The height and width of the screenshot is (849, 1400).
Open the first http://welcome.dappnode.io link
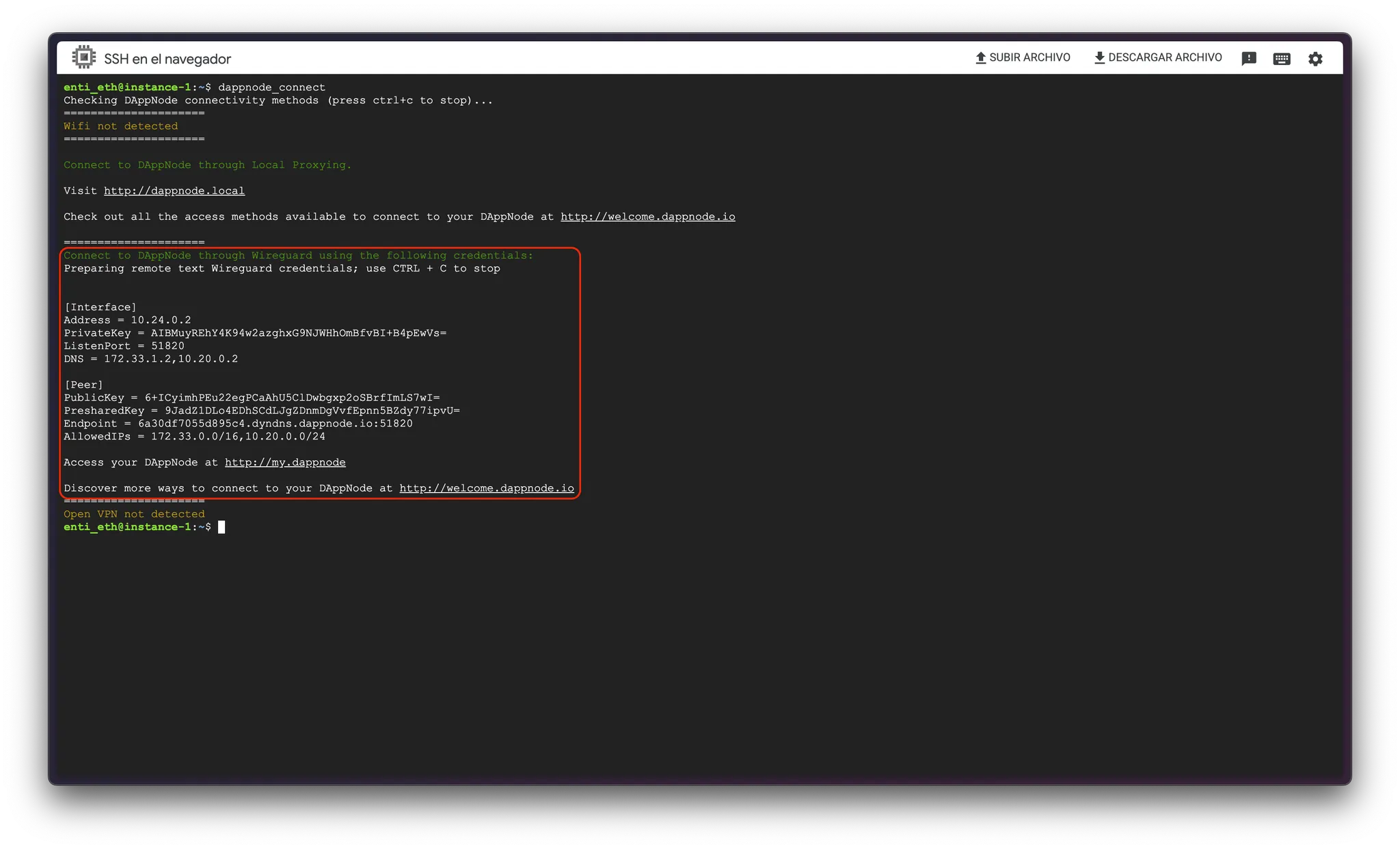coord(648,217)
